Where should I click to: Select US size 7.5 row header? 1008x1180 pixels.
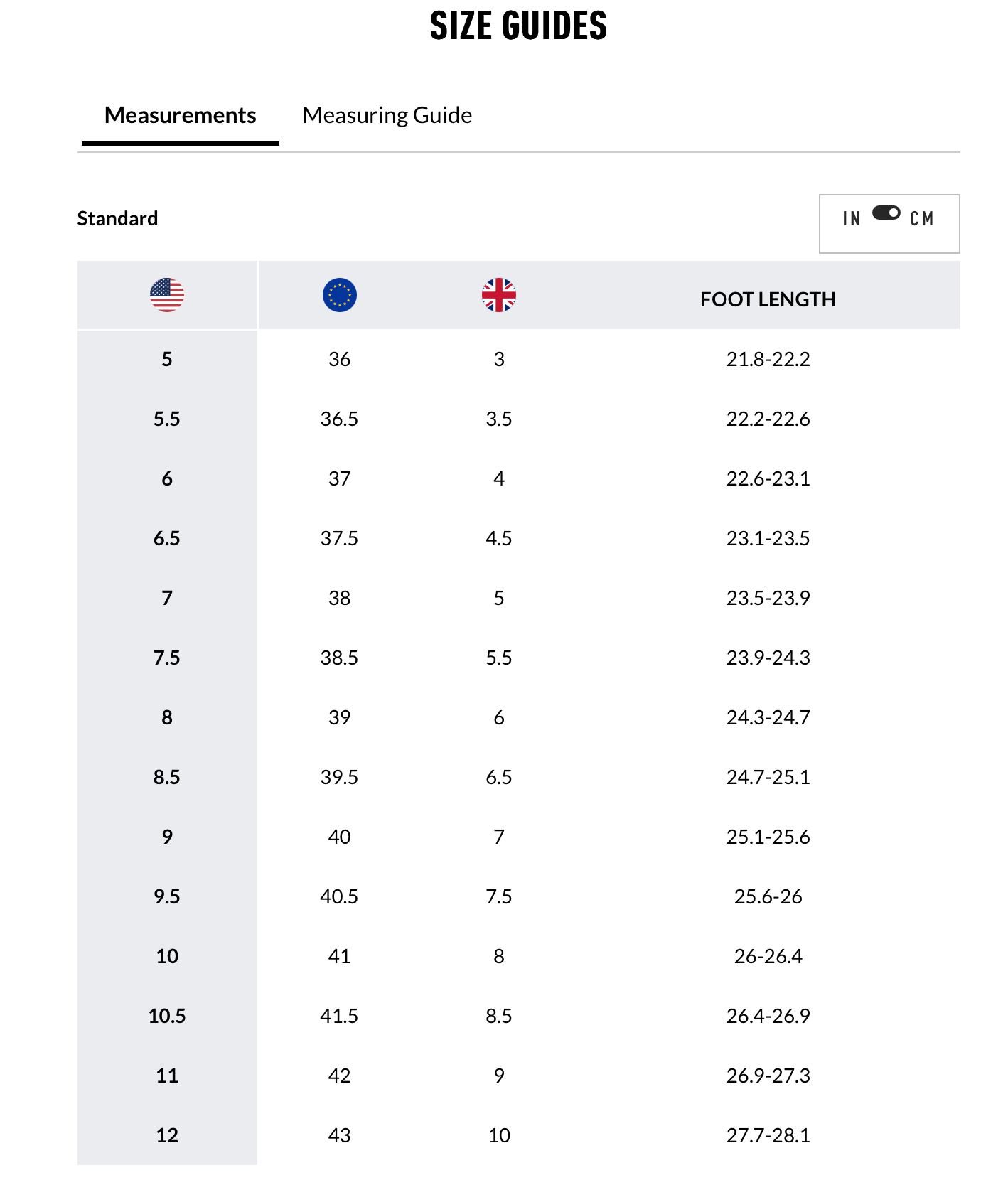pos(167,658)
